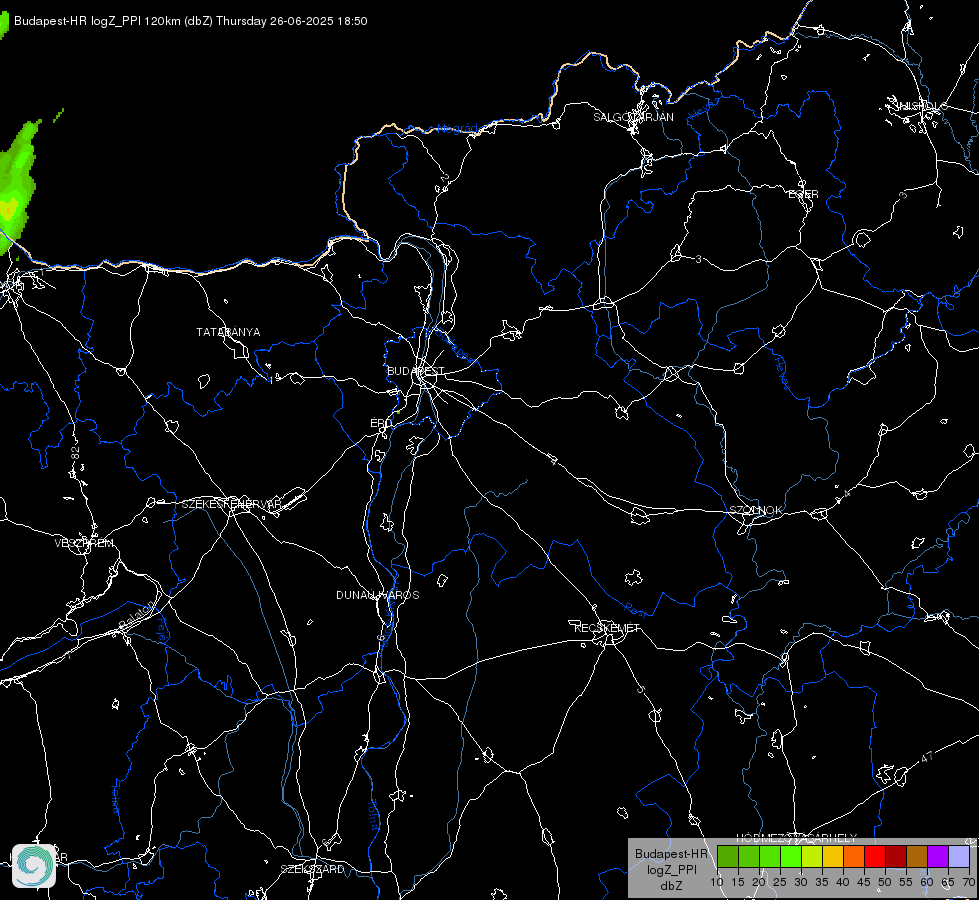
Task: Select the purple 60-65 dBZ legend swatch
Action: (938, 856)
